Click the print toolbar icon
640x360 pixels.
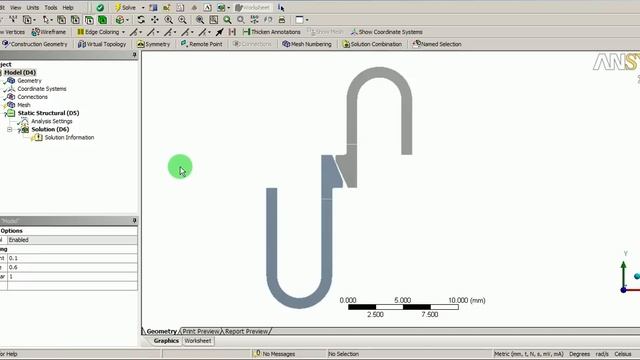pyautogui.click(x=282, y=20)
